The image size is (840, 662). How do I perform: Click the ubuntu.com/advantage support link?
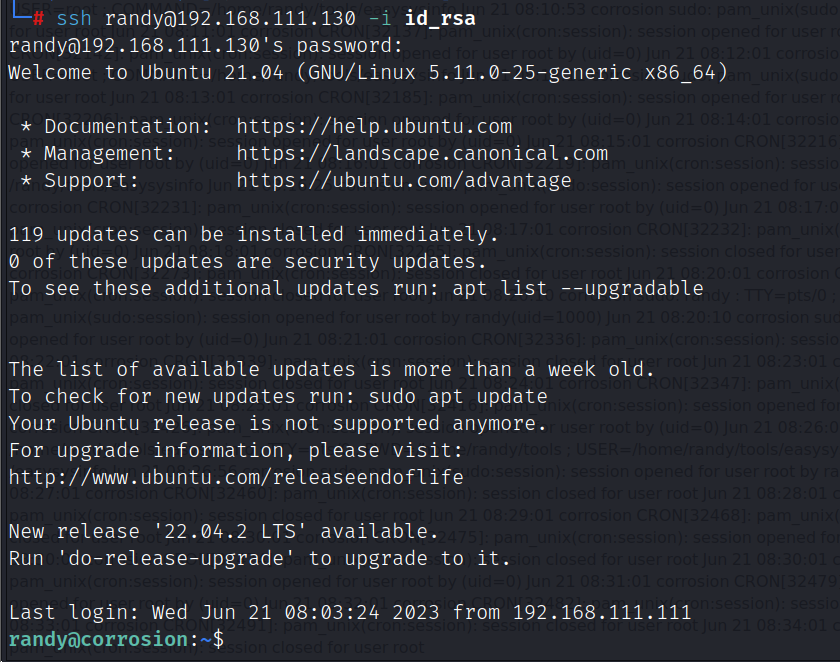click(404, 180)
